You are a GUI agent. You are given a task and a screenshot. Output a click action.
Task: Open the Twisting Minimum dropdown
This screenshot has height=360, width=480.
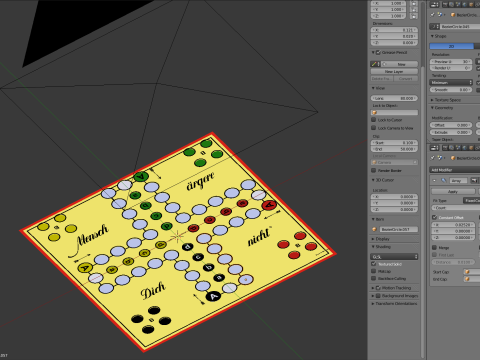click(451, 82)
